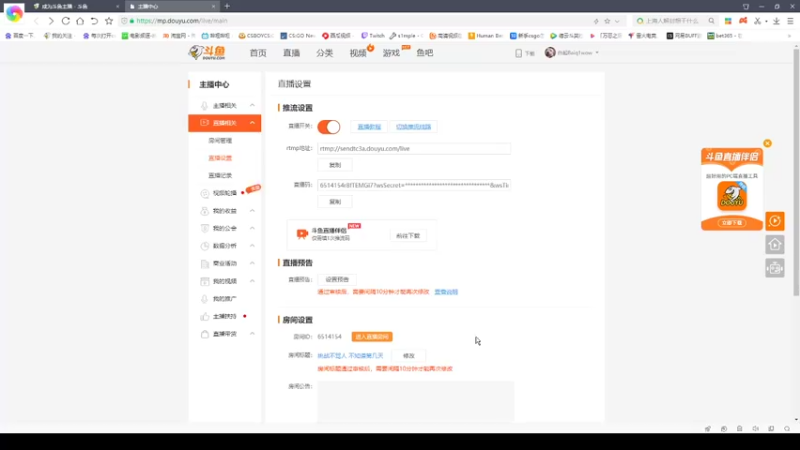Click the 前往下载 download button

tap(408, 236)
